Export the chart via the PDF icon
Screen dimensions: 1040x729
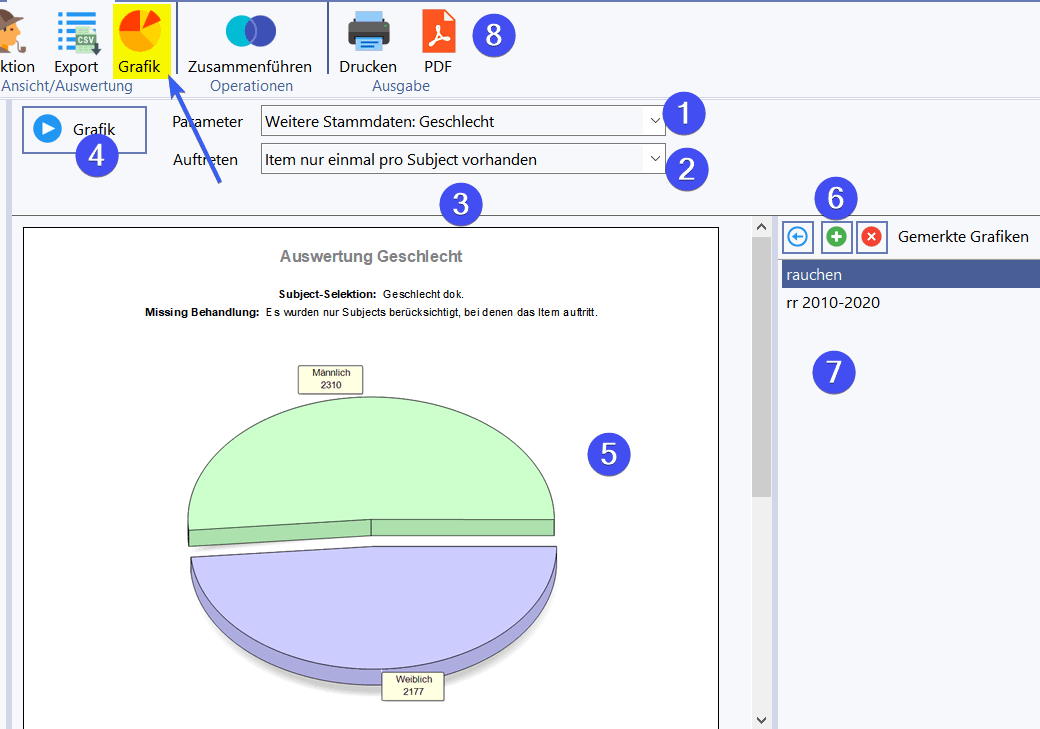438,33
